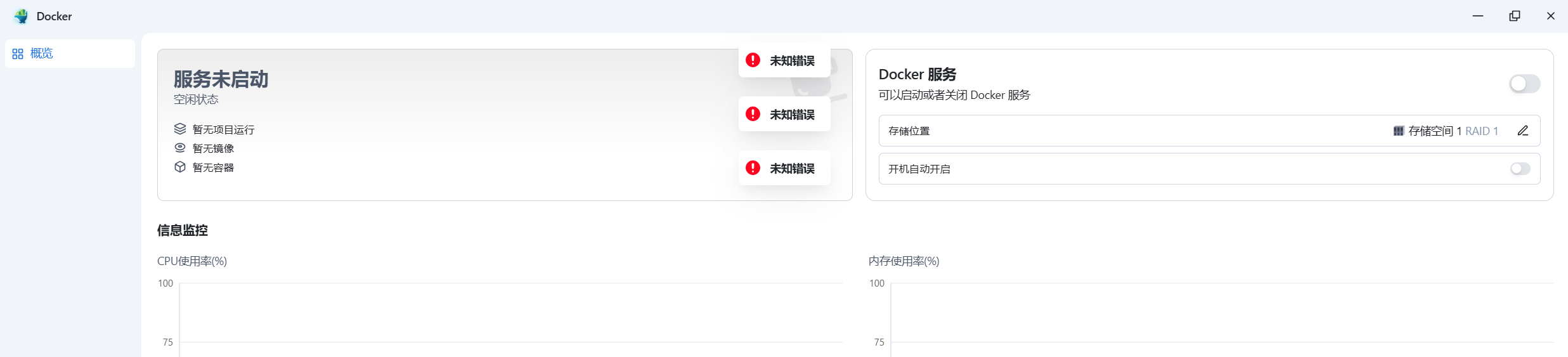Image resolution: width=1568 pixels, height=357 pixels.
Task: Click the pencil edit icon for 存储位置
Action: (1522, 131)
